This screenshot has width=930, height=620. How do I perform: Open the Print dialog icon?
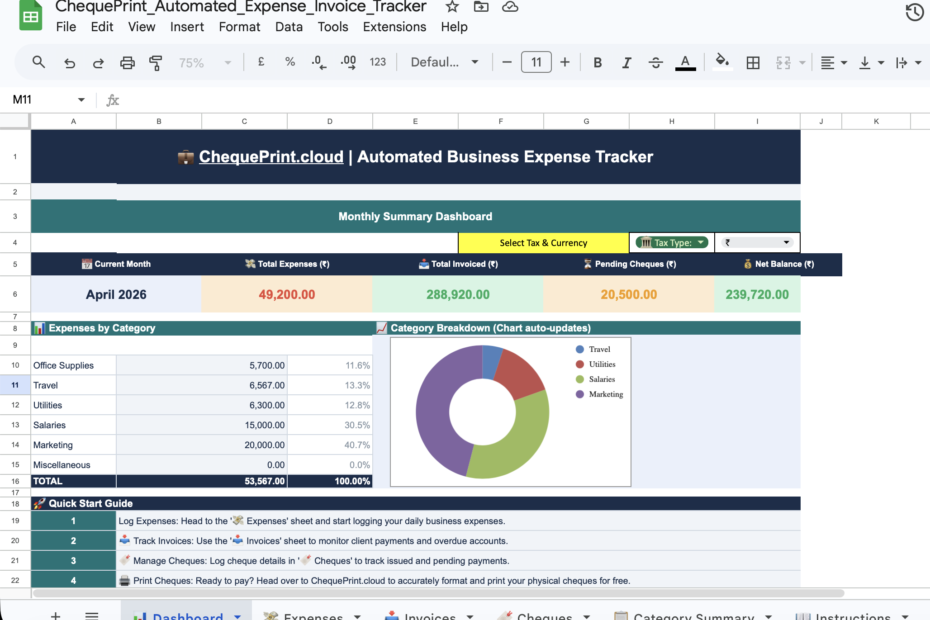tap(127, 62)
